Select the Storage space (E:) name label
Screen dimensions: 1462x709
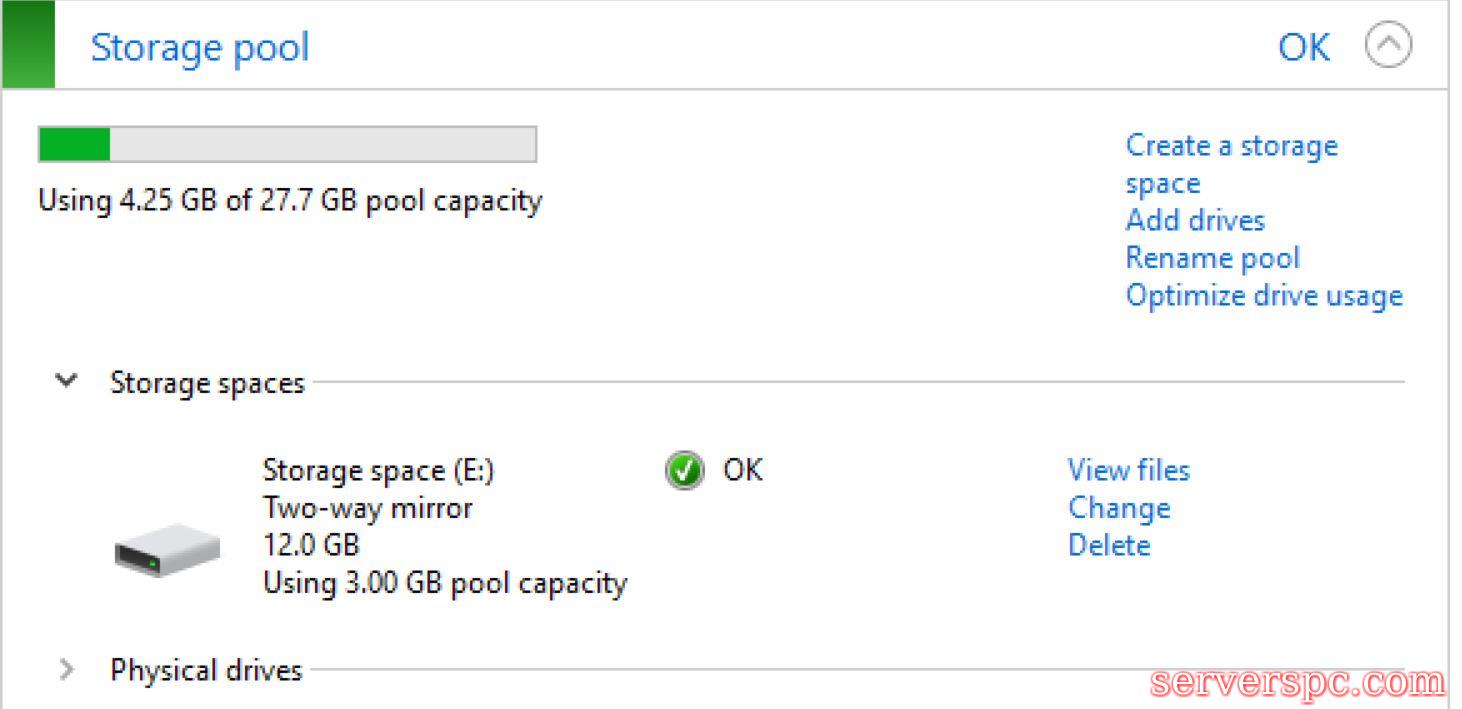click(378, 470)
